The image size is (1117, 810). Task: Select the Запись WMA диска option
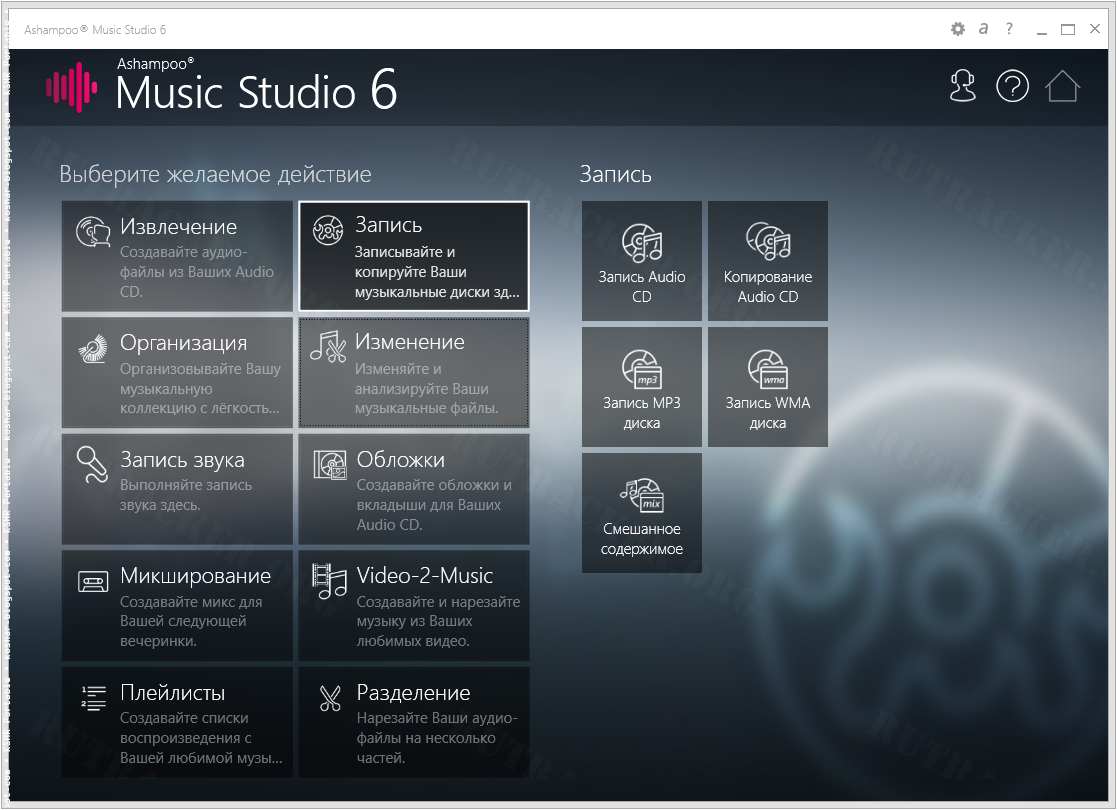[767, 387]
